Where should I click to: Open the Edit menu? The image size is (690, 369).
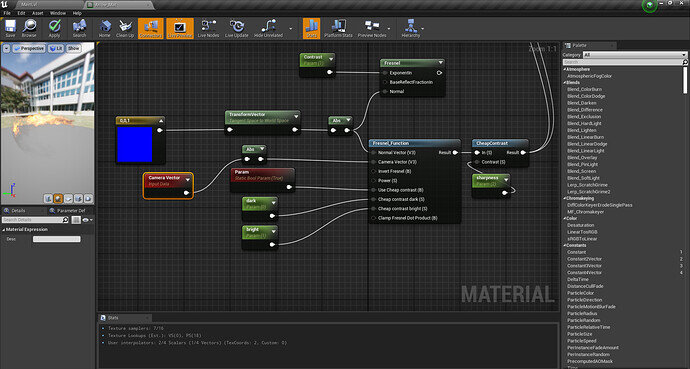click(x=21, y=13)
